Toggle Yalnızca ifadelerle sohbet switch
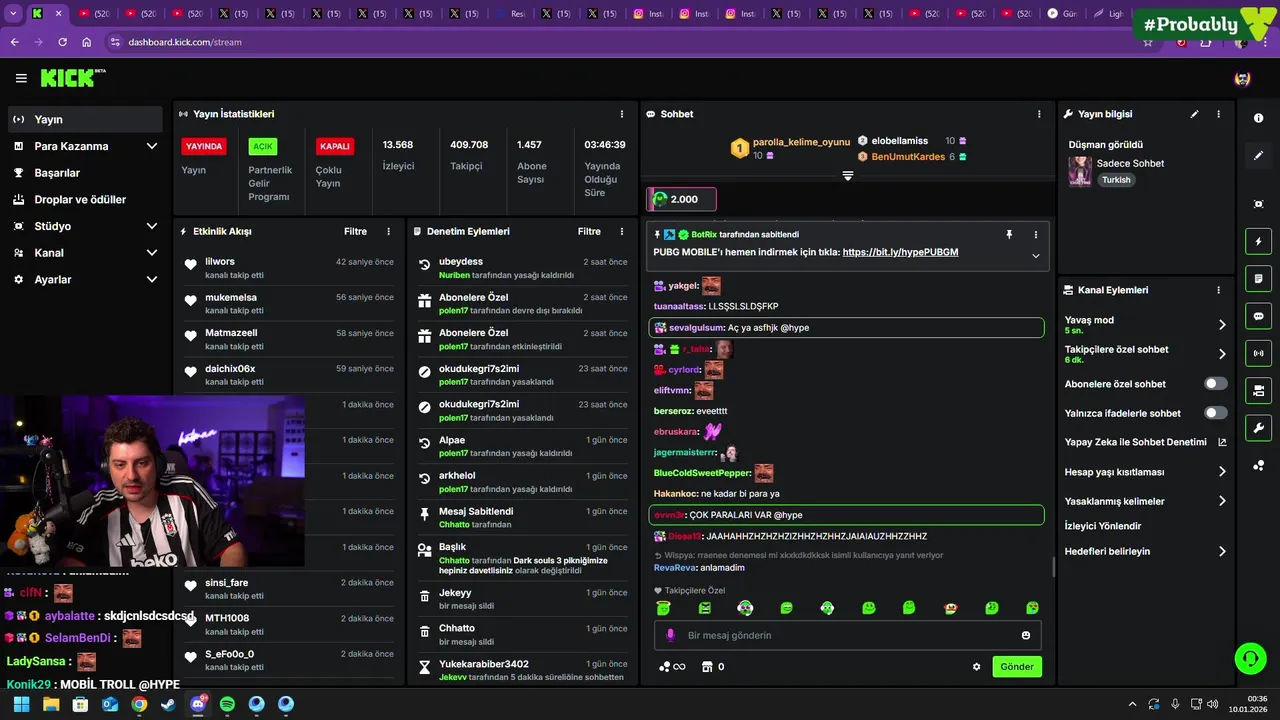Image resolution: width=1280 pixels, height=720 pixels. coord(1216,413)
